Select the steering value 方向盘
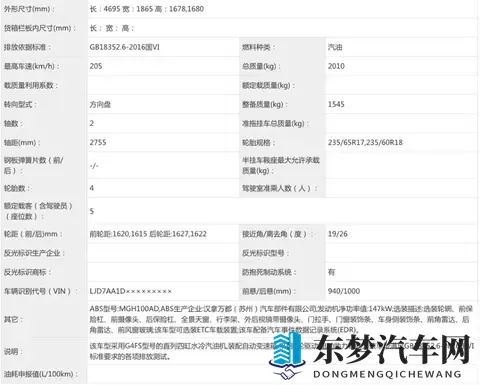 click(x=100, y=105)
